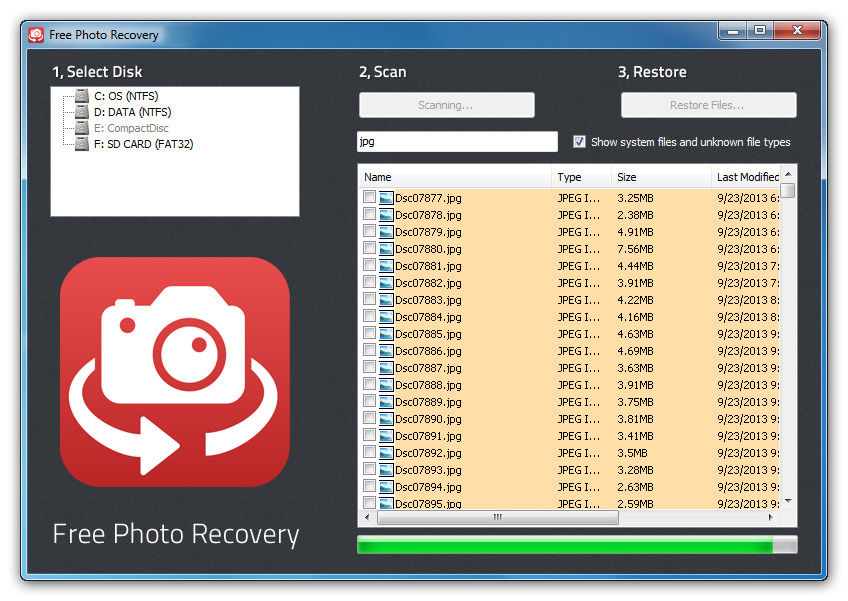Image resolution: width=848 pixels, height=601 pixels.
Task: Click the horizontal scrollbar thumb
Action: (x=498, y=518)
